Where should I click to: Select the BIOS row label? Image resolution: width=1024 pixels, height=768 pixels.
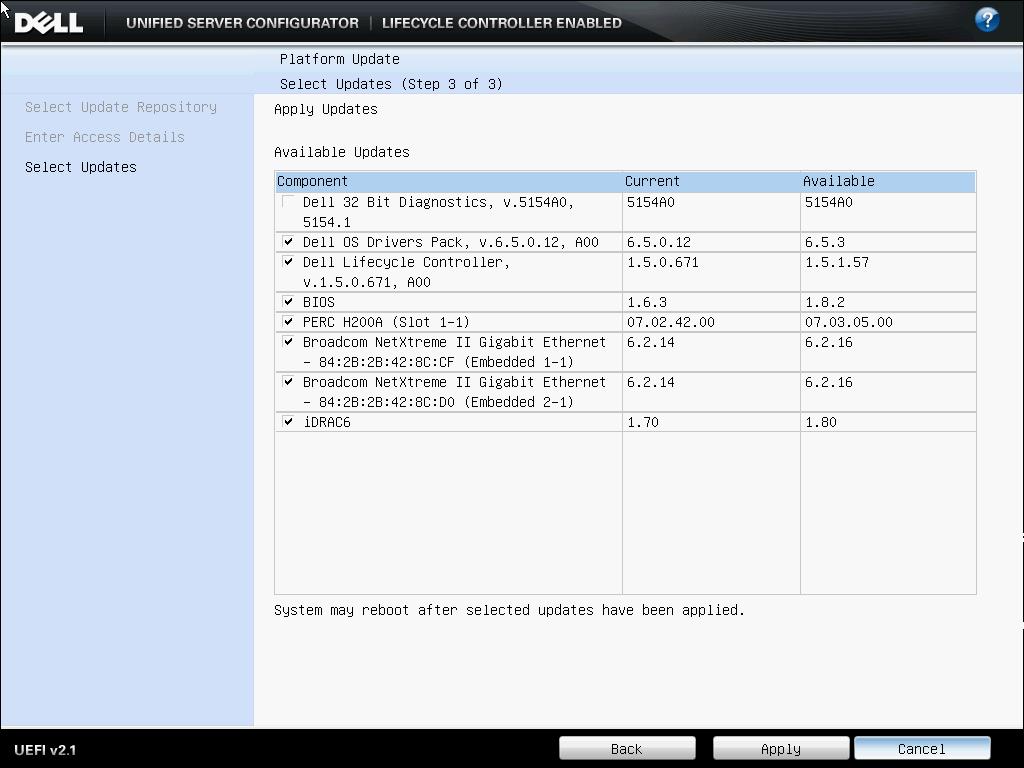tap(319, 302)
